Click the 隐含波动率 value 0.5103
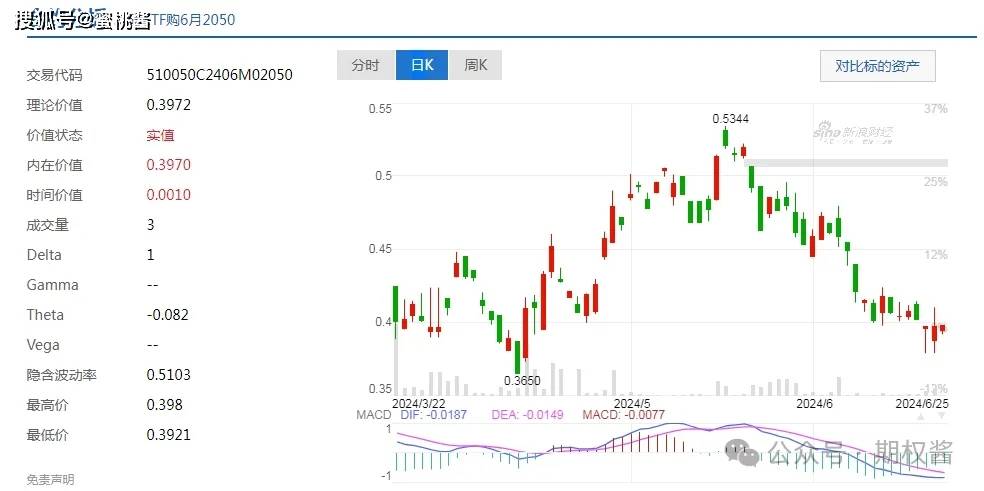 (168, 375)
